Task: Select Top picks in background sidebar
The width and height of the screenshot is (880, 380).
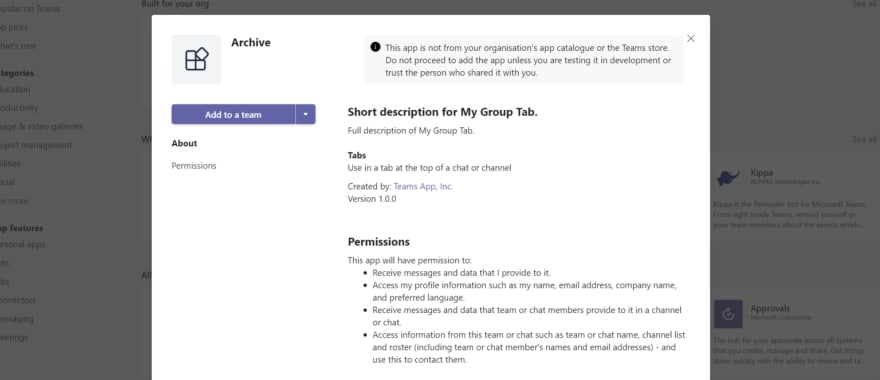Action: 13,27
